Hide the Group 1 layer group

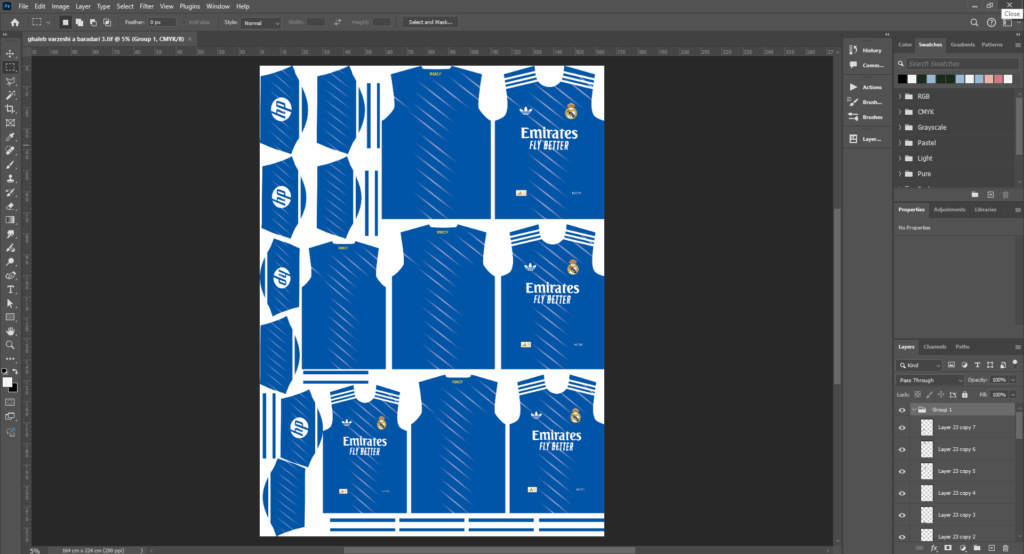902,410
